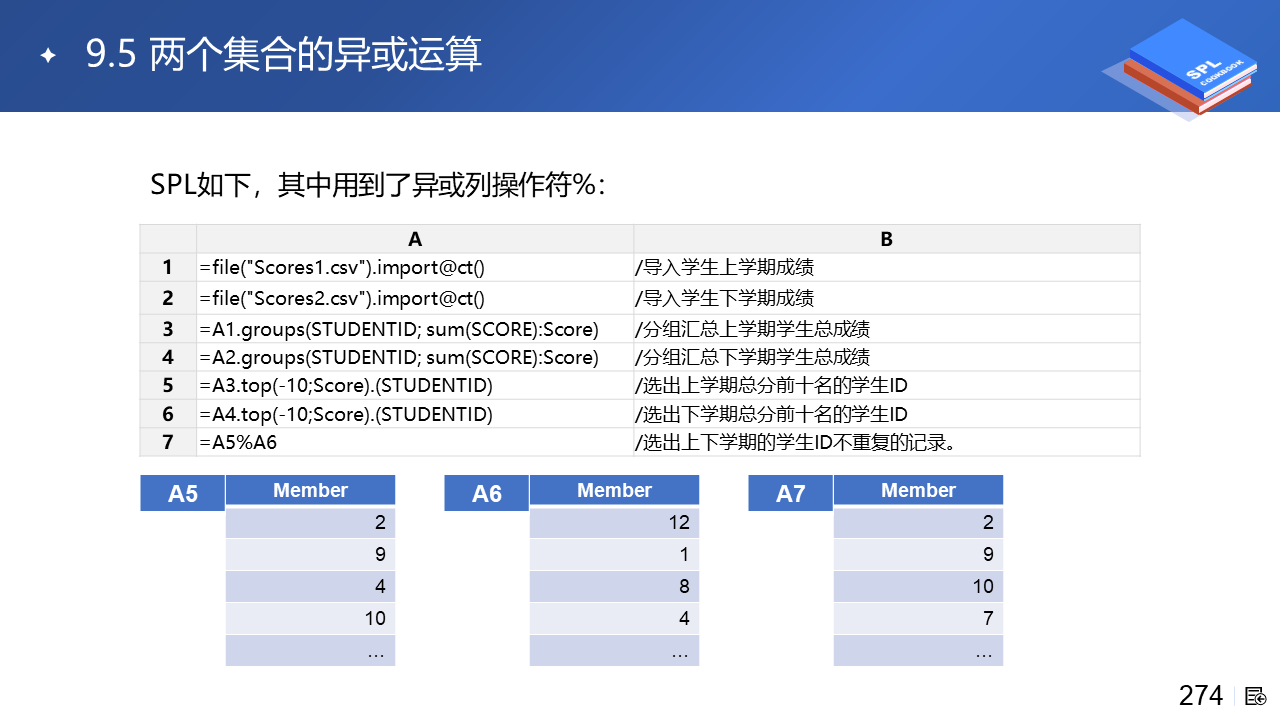Click the ellipsis row in the A7 table
This screenshot has height=720, width=1280.
(918, 651)
